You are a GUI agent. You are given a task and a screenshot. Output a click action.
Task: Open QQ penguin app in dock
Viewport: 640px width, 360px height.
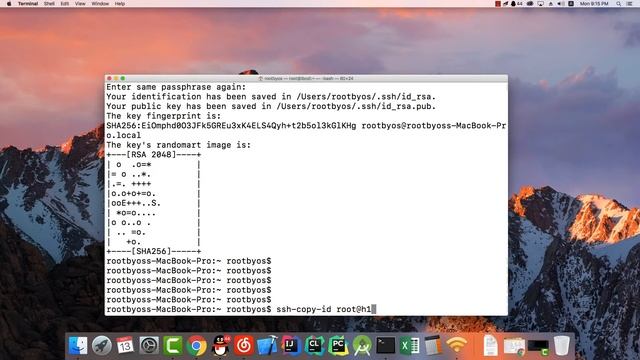pos(220,346)
